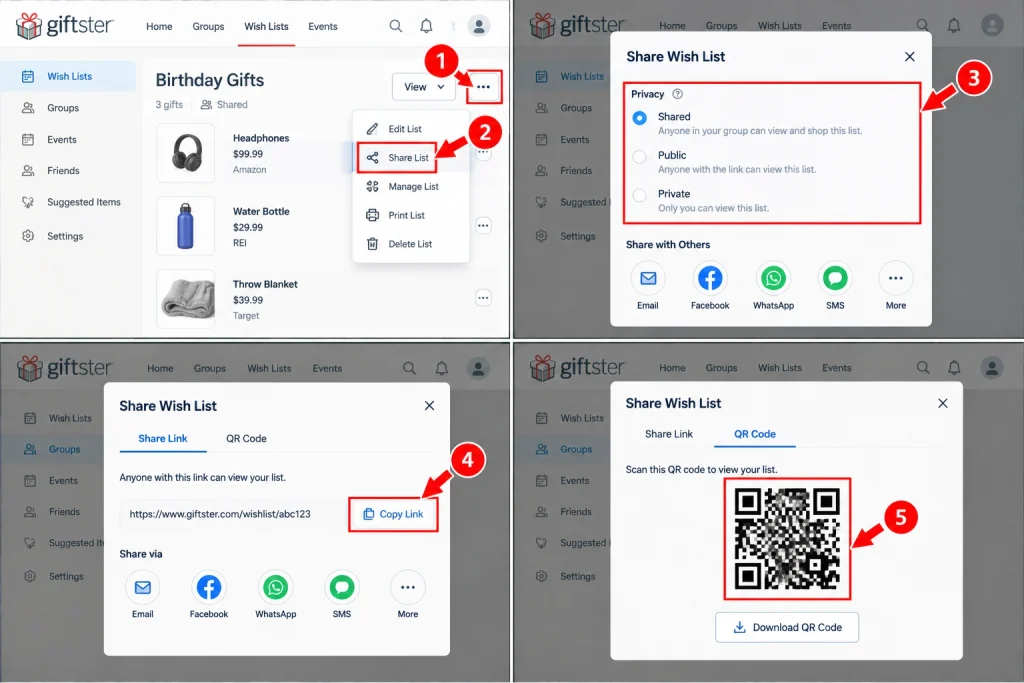1024x683 pixels.
Task: Expand the View dropdown for Birthday Gifts
Action: (x=424, y=87)
